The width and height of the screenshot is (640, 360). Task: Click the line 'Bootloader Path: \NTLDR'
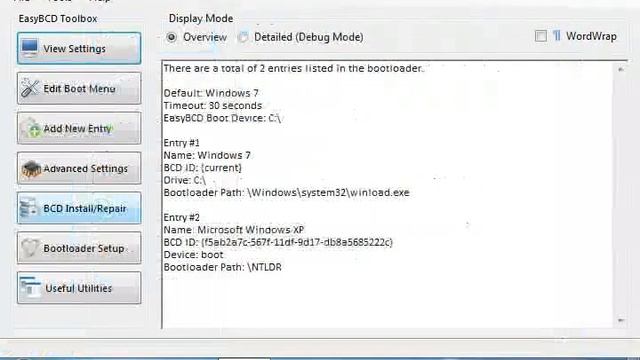click(x=223, y=267)
